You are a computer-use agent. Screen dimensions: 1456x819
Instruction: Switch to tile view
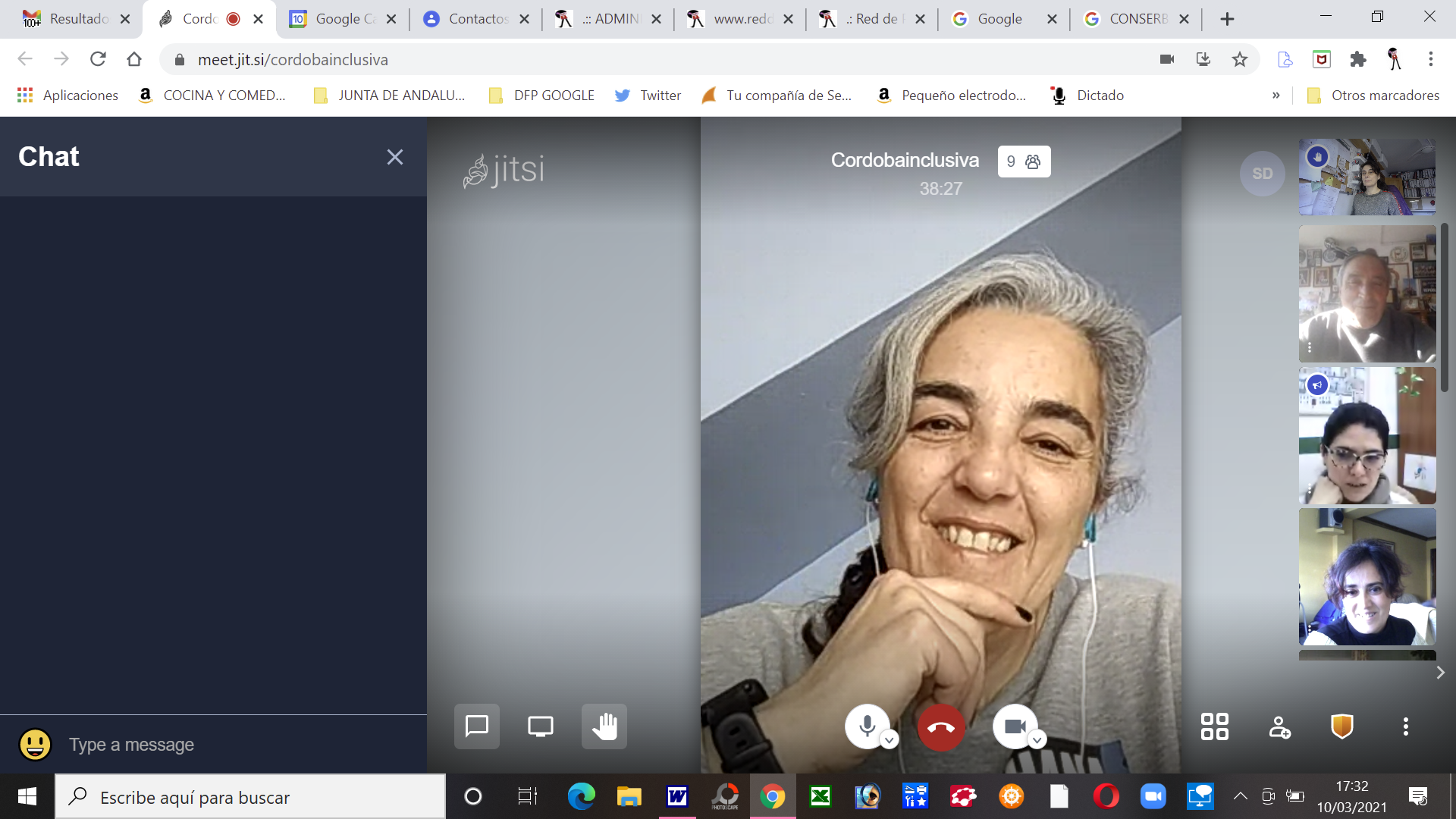click(x=1215, y=726)
